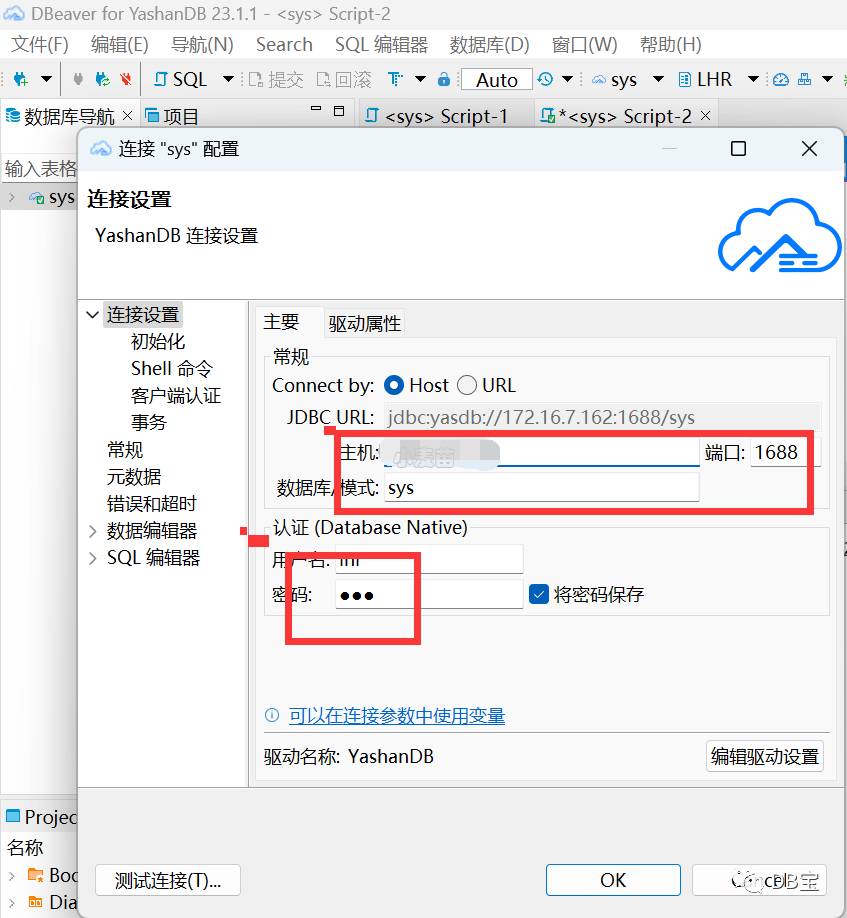Click the blue lock icon in toolbar
Viewport: 847px width, 918px height.
444,79
